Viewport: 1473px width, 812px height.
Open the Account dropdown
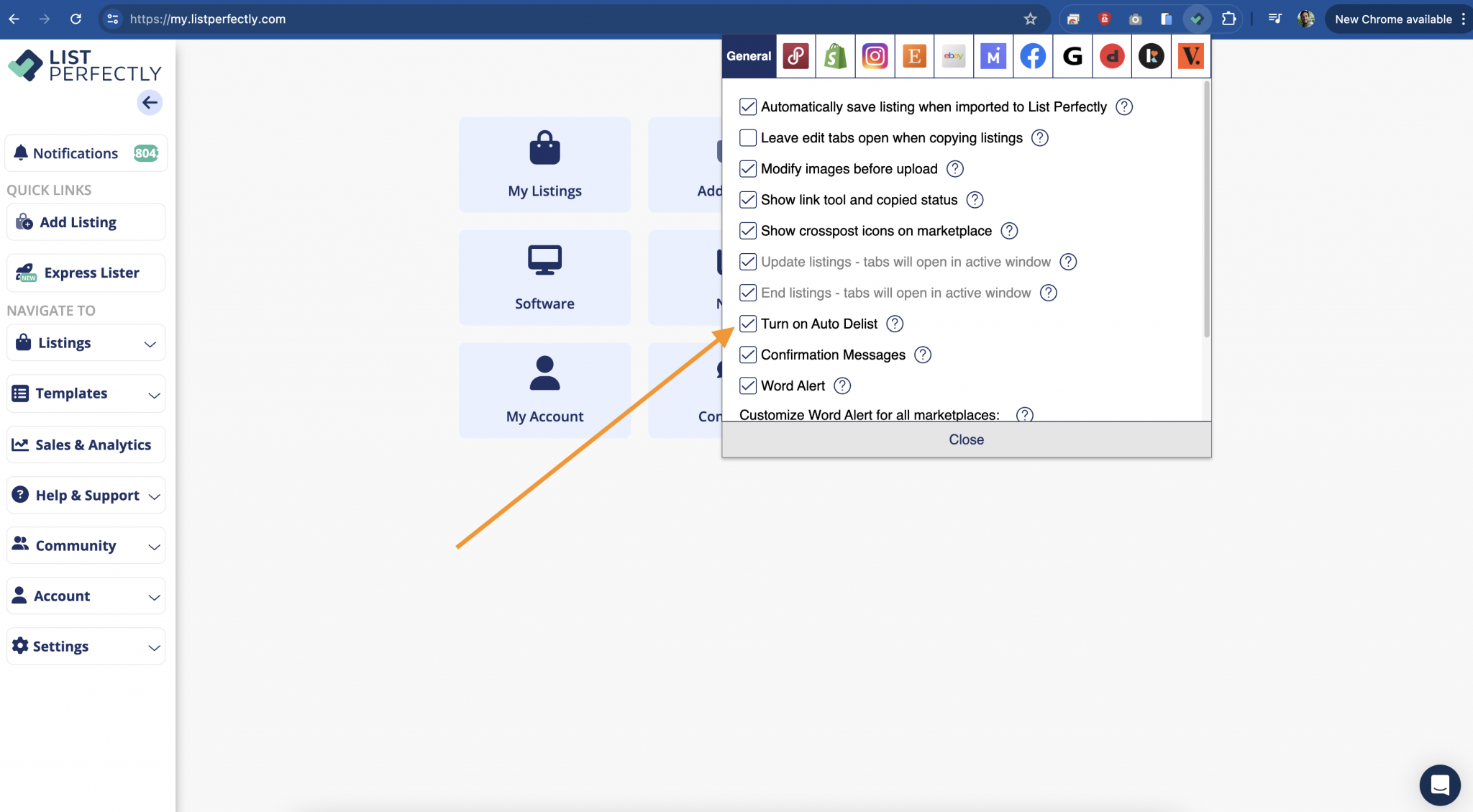[x=86, y=596]
